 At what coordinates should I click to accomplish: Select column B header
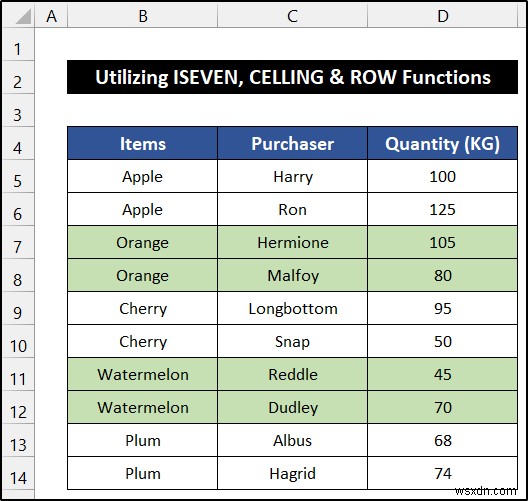(143, 15)
